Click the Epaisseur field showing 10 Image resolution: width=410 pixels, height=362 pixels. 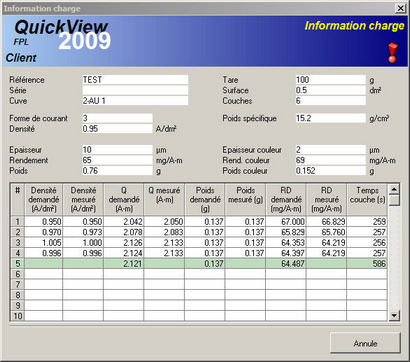coord(117,150)
